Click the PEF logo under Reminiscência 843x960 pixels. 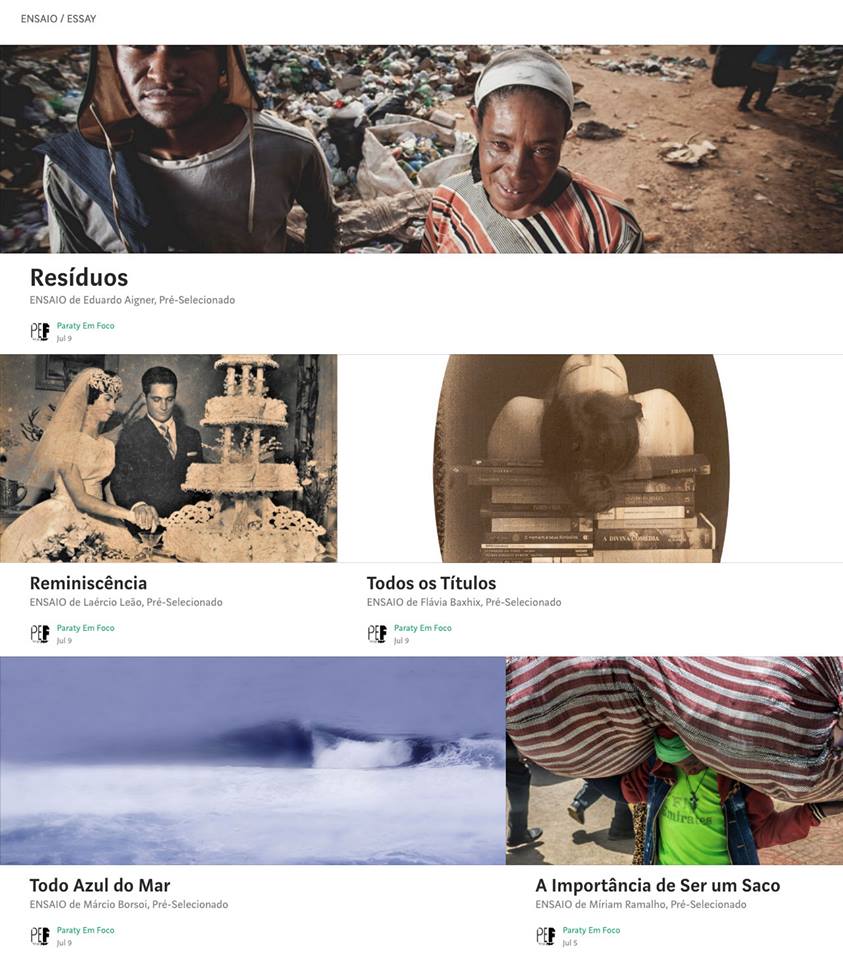pos(40,633)
